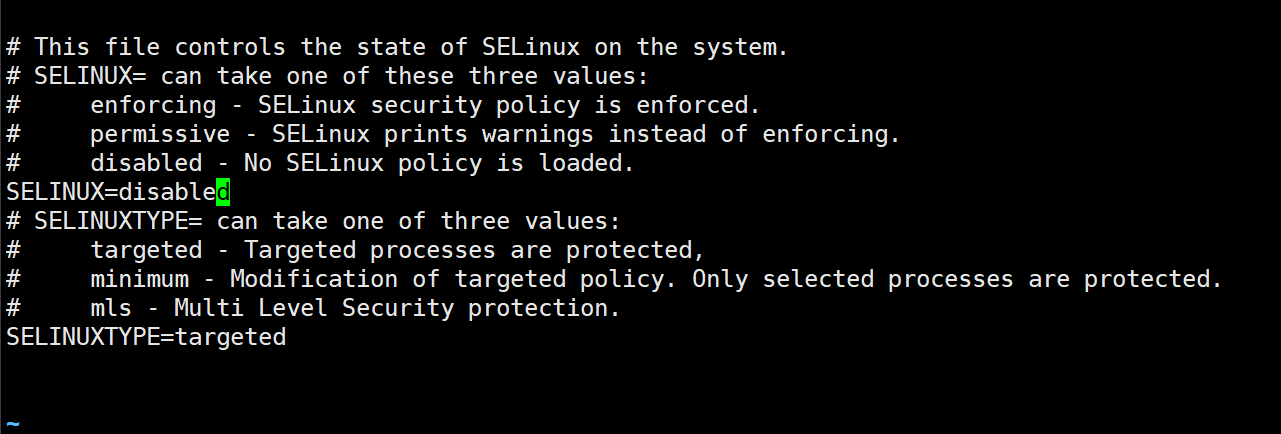Click 'SELINUX= can take one of these' line
The image size is (1281, 434).
click(x=327, y=76)
